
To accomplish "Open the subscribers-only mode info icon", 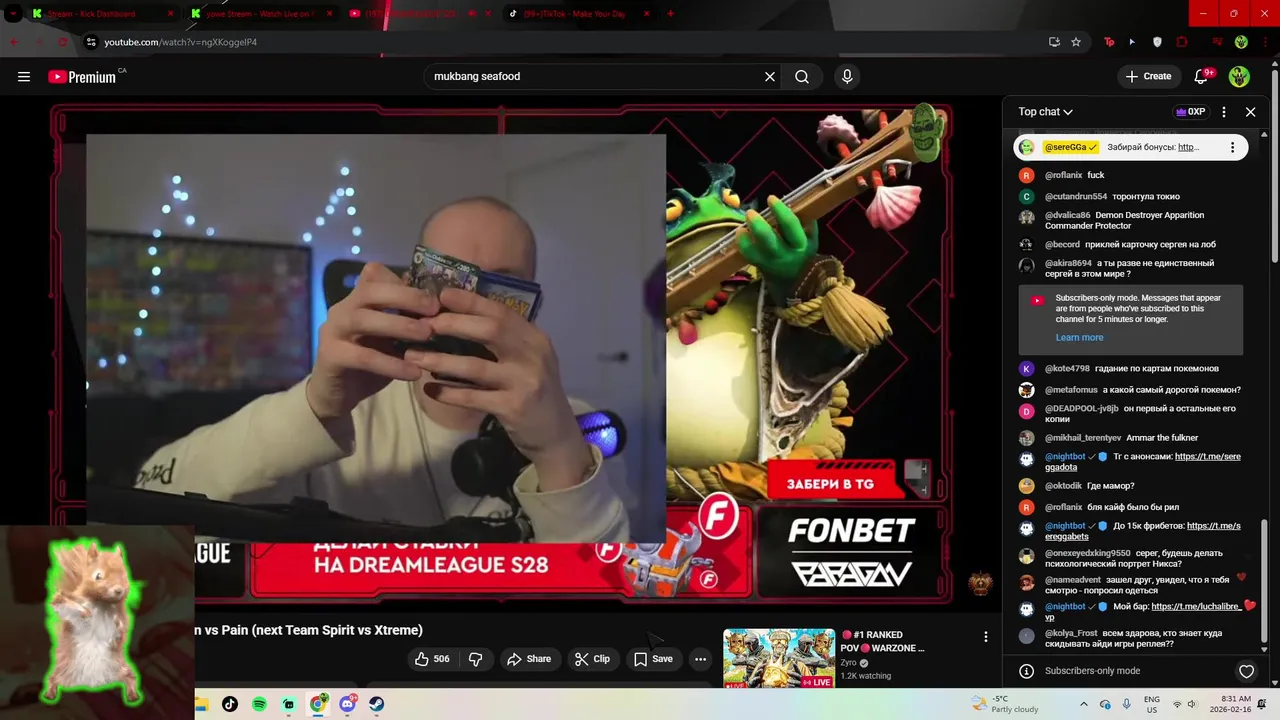I will tap(1026, 671).
